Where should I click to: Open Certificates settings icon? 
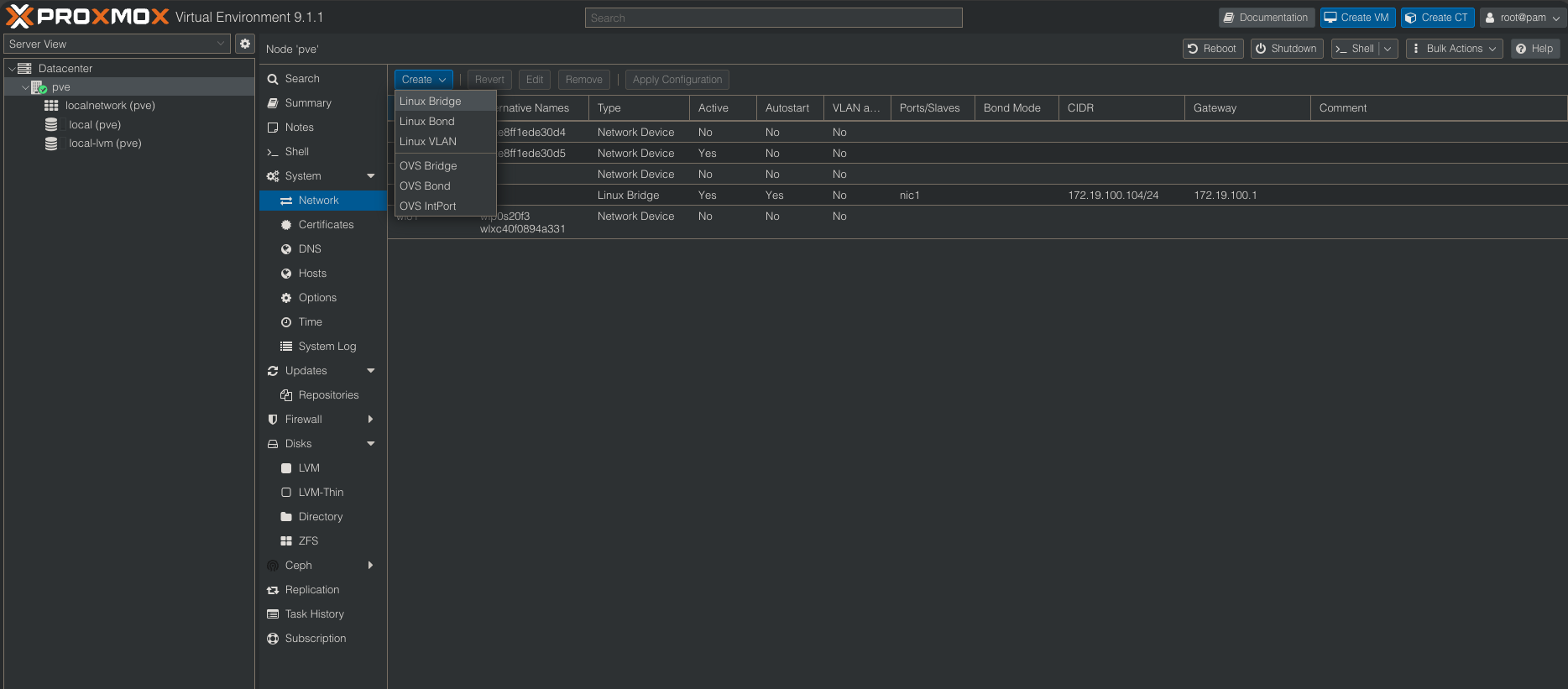pos(286,225)
